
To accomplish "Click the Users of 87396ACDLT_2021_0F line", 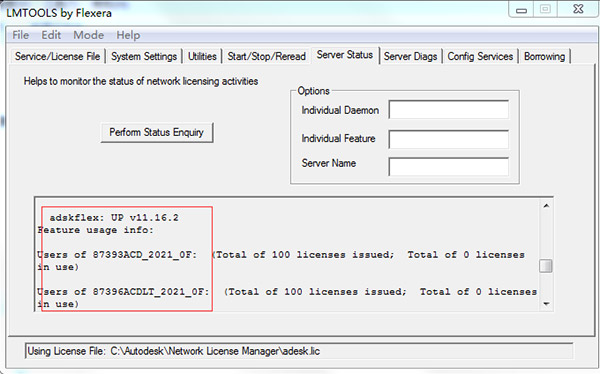I will (287, 298).
